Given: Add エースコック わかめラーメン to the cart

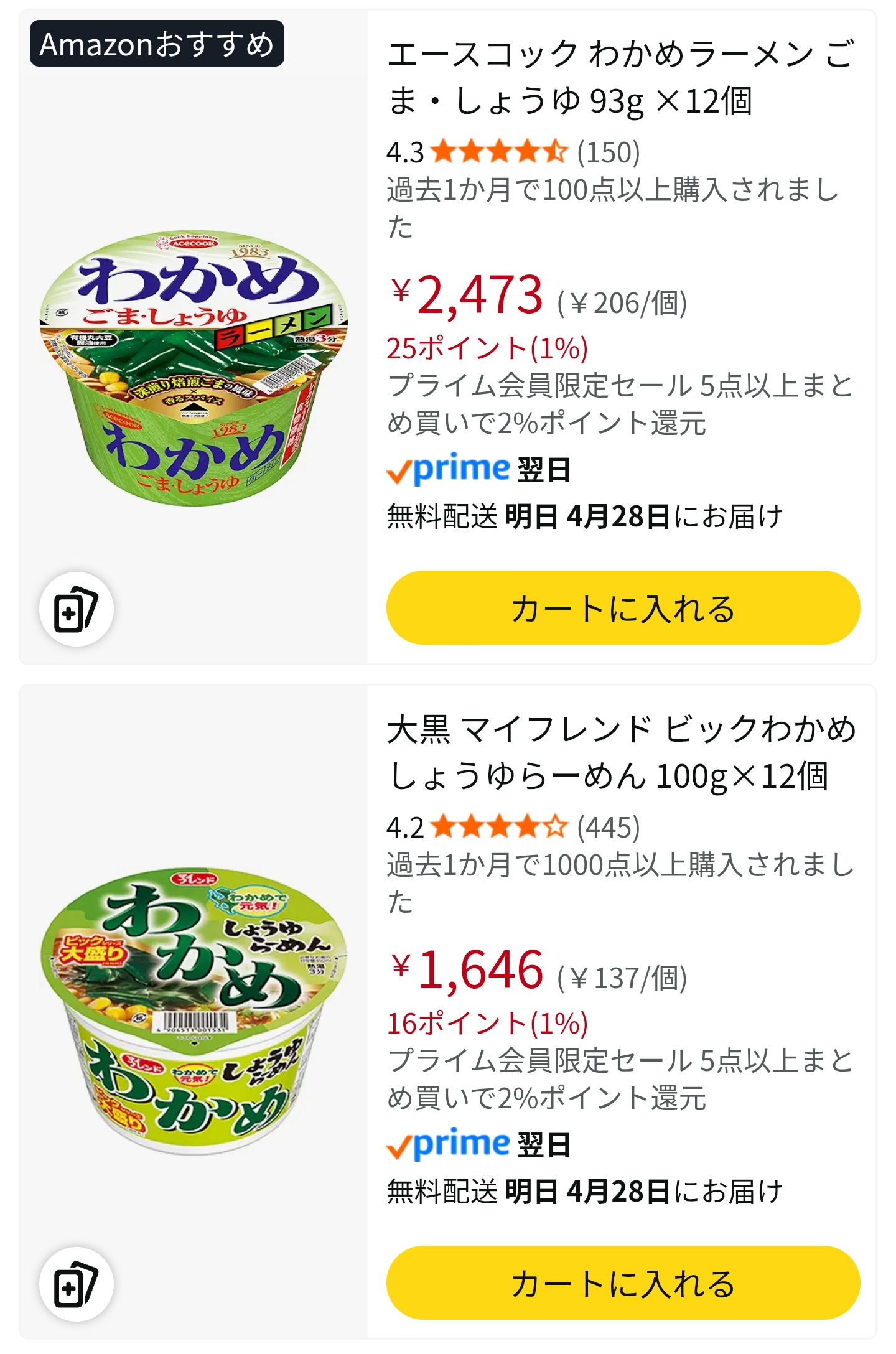Looking at the screenshot, I should (x=623, y=608).
